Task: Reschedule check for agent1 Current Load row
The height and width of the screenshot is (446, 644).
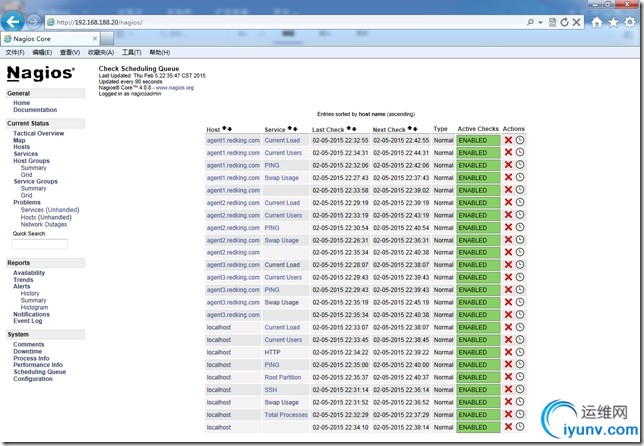Action: click(520, 140)
